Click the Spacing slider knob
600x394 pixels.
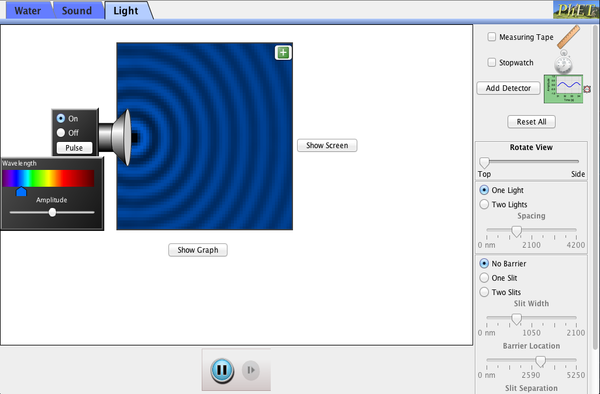point(517,231)
